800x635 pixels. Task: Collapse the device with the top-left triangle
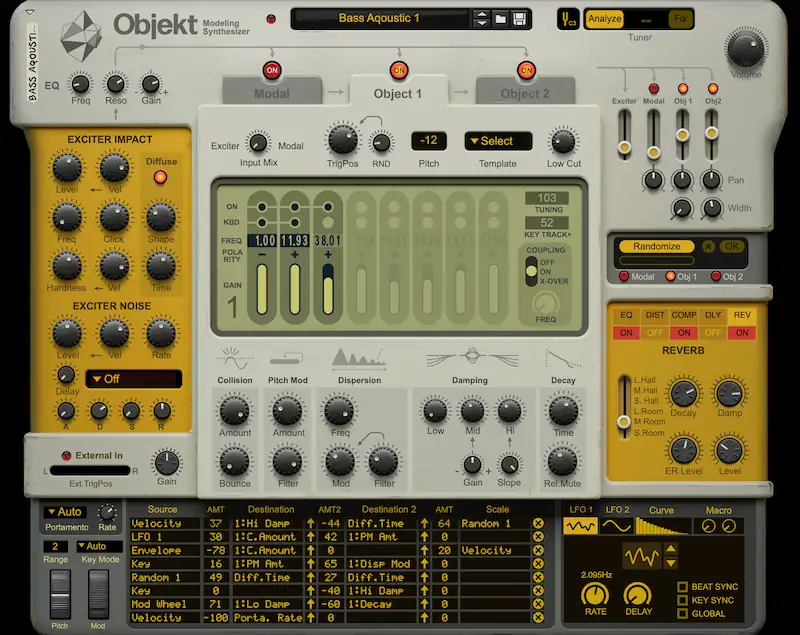click(x=30, y=11)
